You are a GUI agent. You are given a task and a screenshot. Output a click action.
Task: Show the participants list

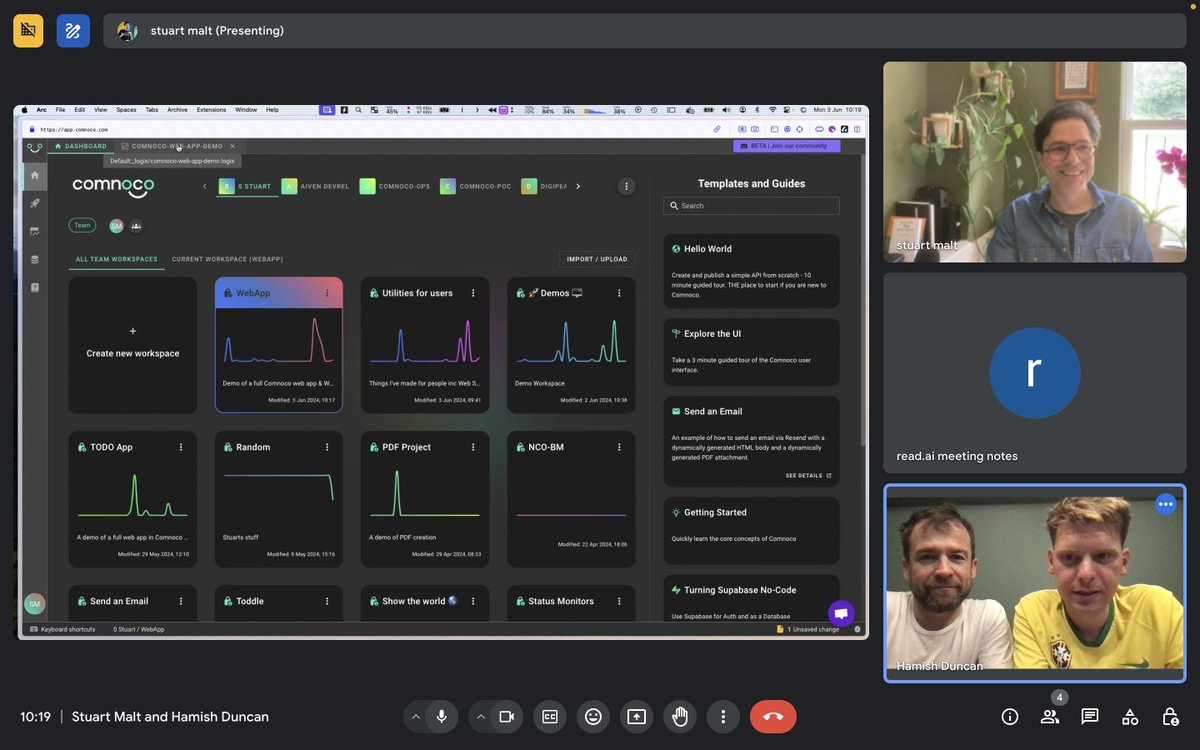pyautogui.click(x=1049, y=716)
